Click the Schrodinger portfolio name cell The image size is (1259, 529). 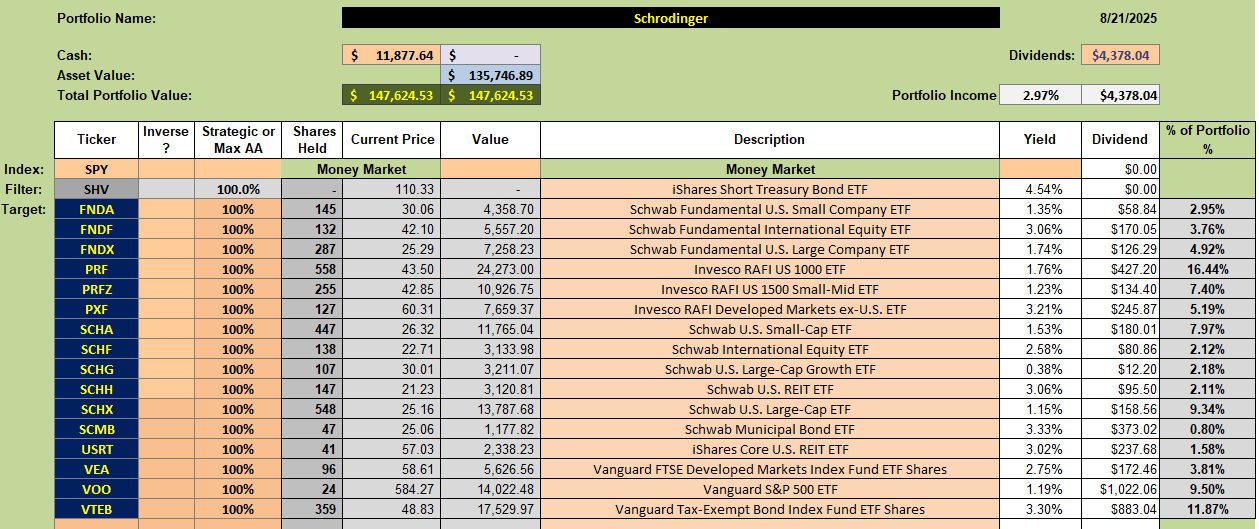[670, 18]
